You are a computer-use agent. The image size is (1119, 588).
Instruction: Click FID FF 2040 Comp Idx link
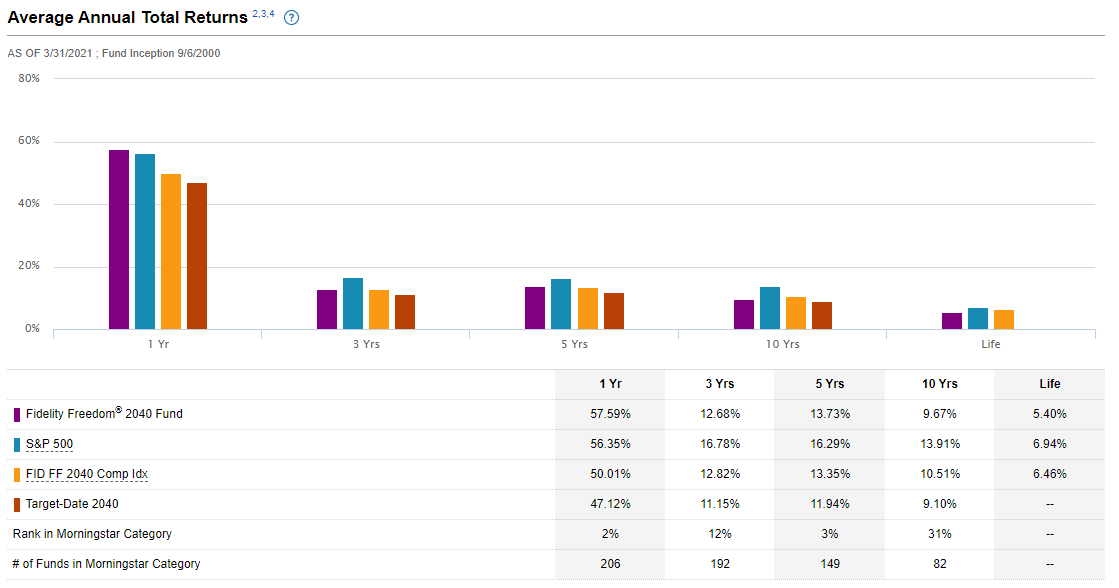click(x=87, y=474)
